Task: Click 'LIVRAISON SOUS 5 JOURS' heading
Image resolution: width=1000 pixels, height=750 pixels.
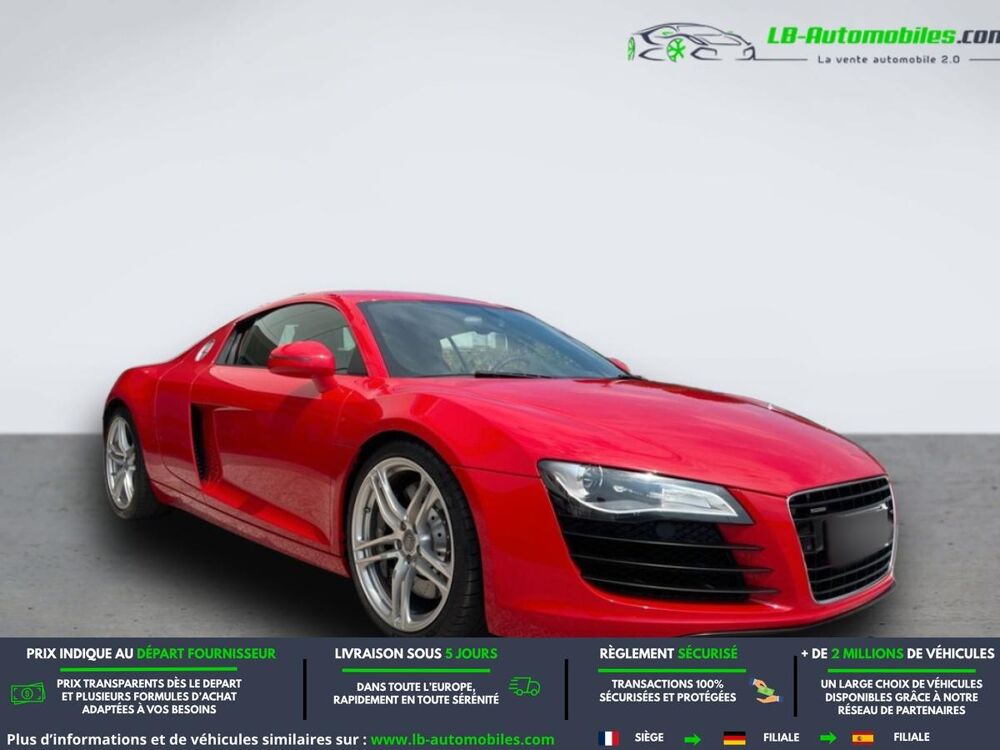Action: [x=416, y=654]
